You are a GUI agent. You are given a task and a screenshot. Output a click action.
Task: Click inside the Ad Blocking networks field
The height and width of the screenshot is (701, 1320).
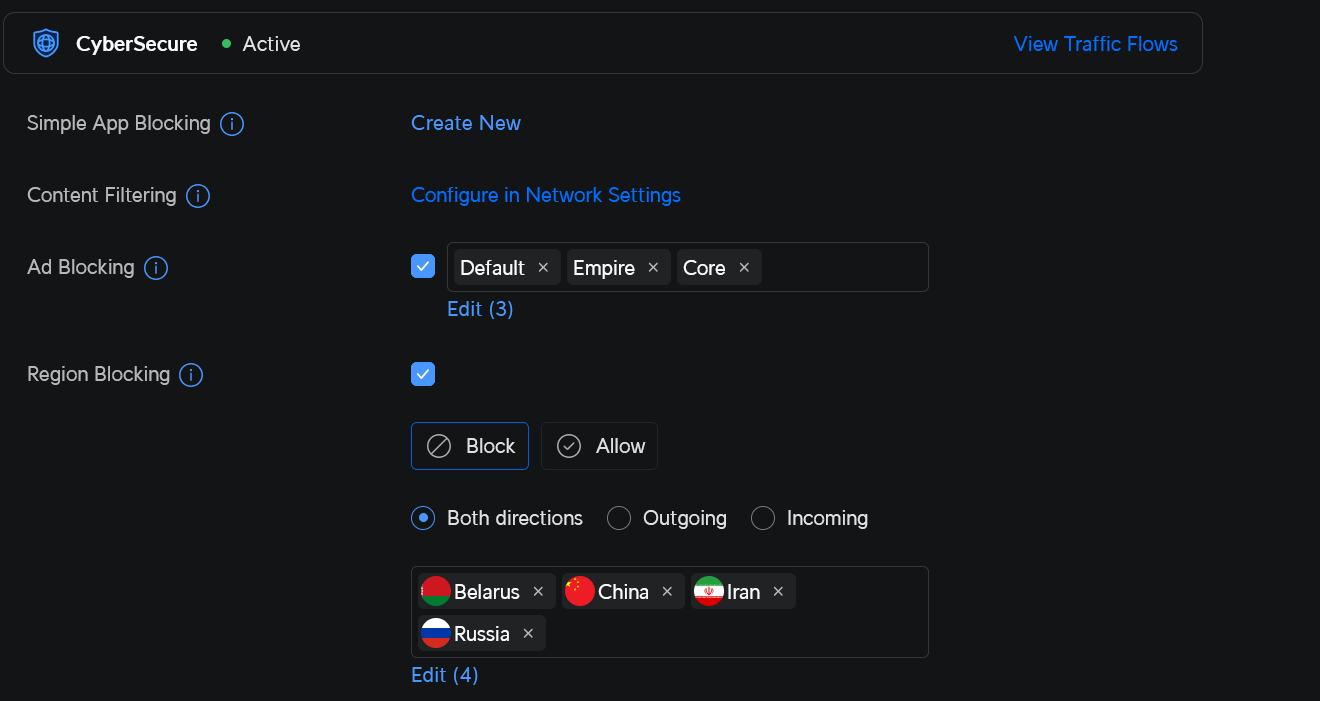pyautogui.click(x=845, y=268)
